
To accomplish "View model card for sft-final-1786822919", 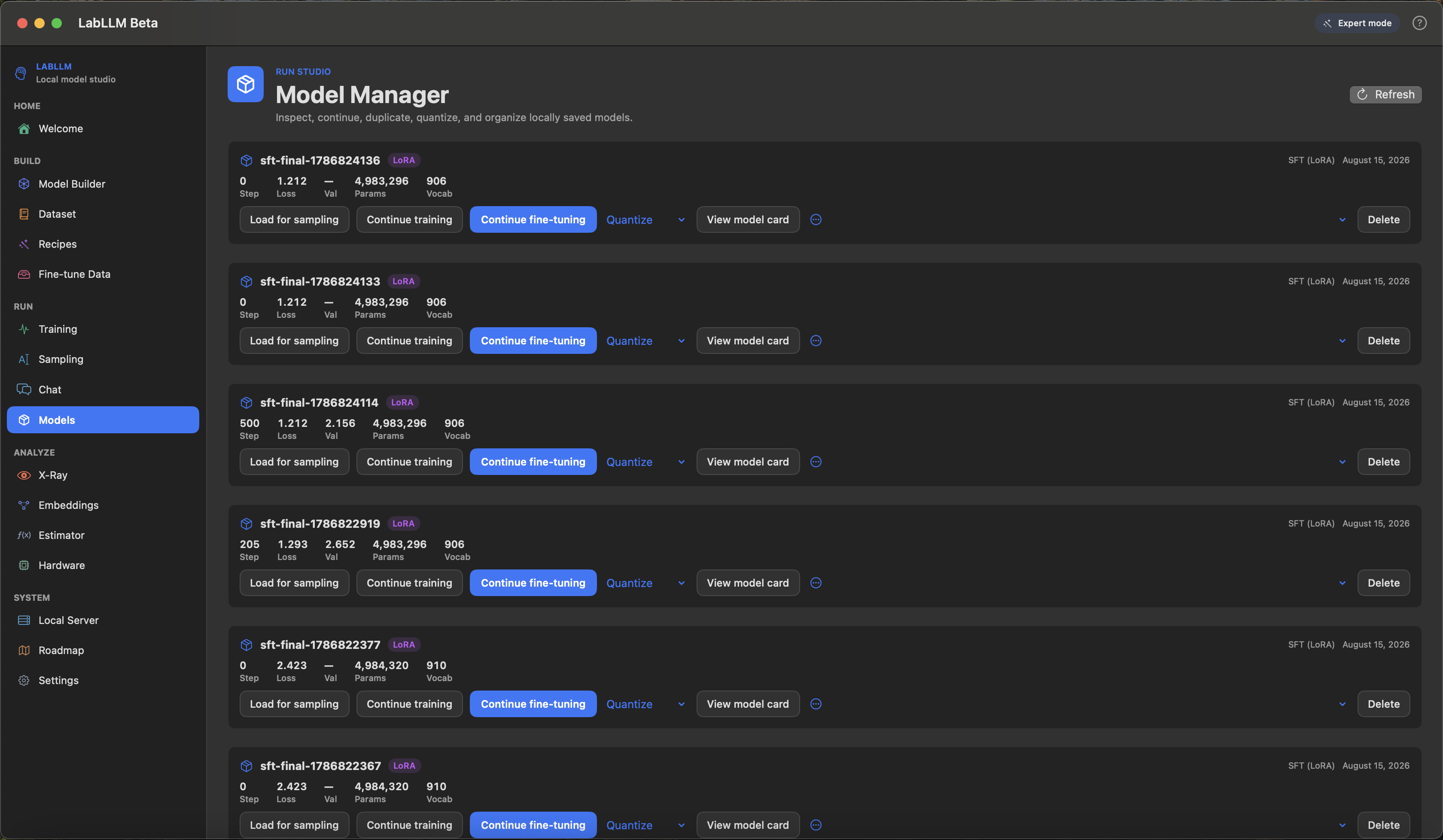I will [748, 583].
